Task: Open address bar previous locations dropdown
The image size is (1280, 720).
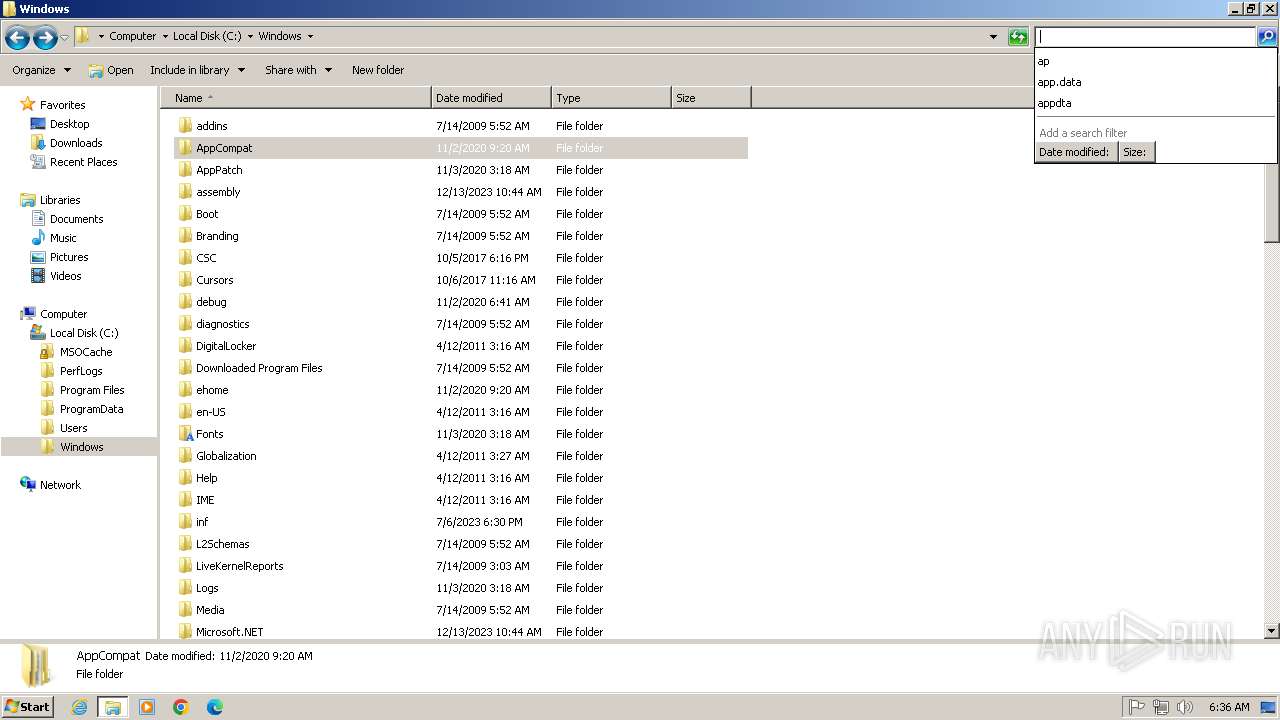Action: tap(993, 37)
